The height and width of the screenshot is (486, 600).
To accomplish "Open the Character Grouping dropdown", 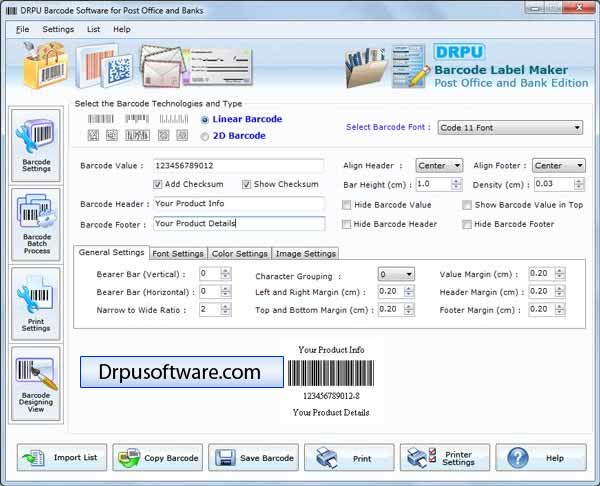I will pyautogui.click(x=396, y=274).
